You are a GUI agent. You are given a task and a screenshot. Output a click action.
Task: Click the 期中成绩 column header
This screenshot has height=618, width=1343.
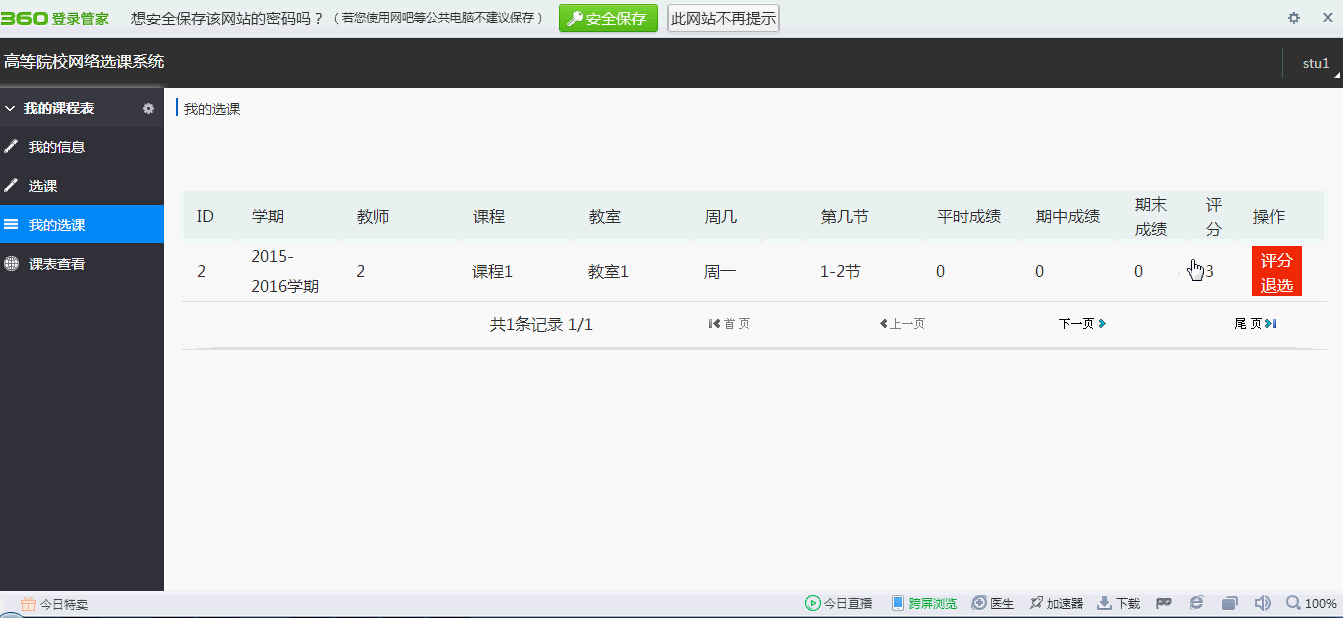(x=1068, y=216)
